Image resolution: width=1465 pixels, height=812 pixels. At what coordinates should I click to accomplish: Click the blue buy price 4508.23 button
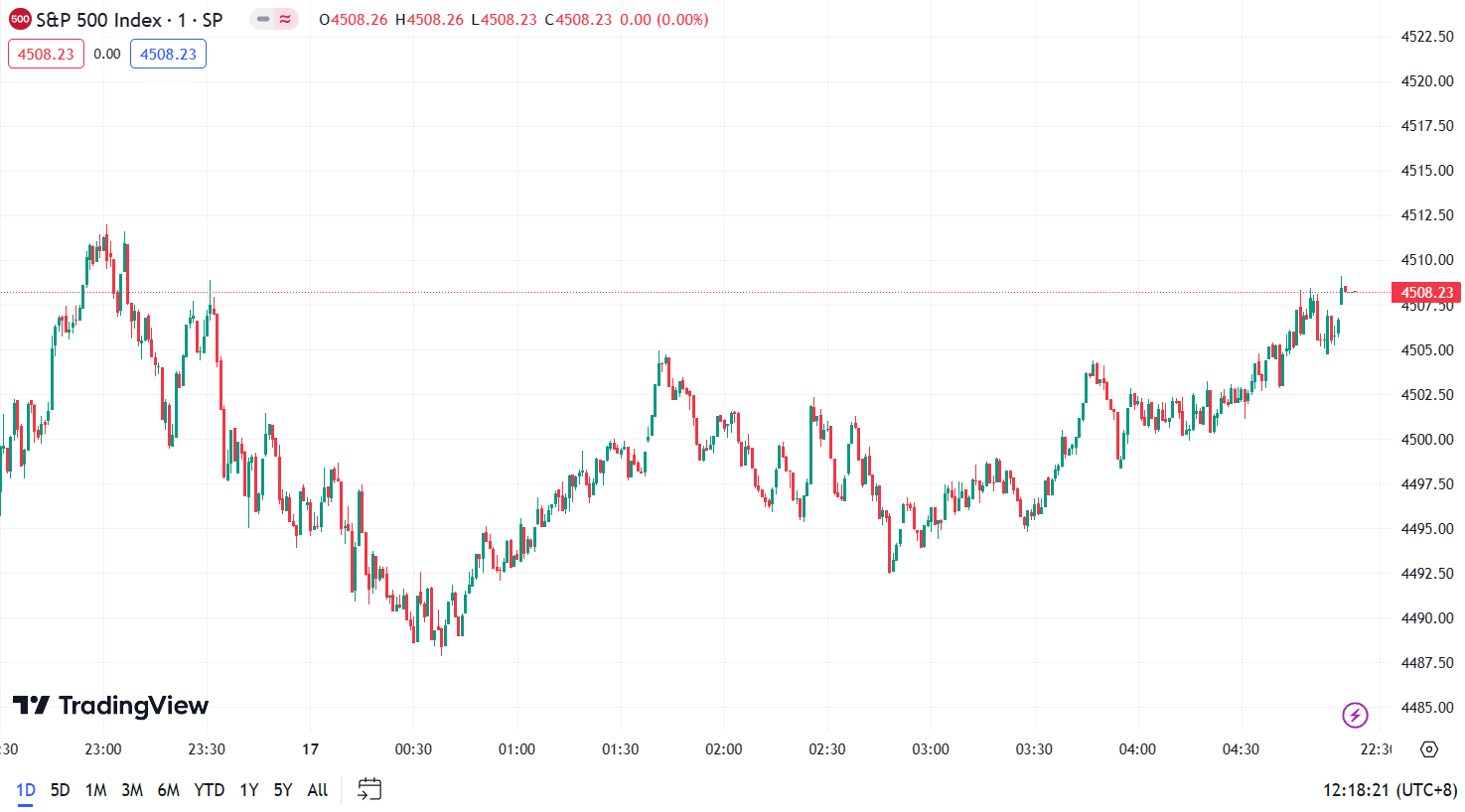[x=168, y=55]
